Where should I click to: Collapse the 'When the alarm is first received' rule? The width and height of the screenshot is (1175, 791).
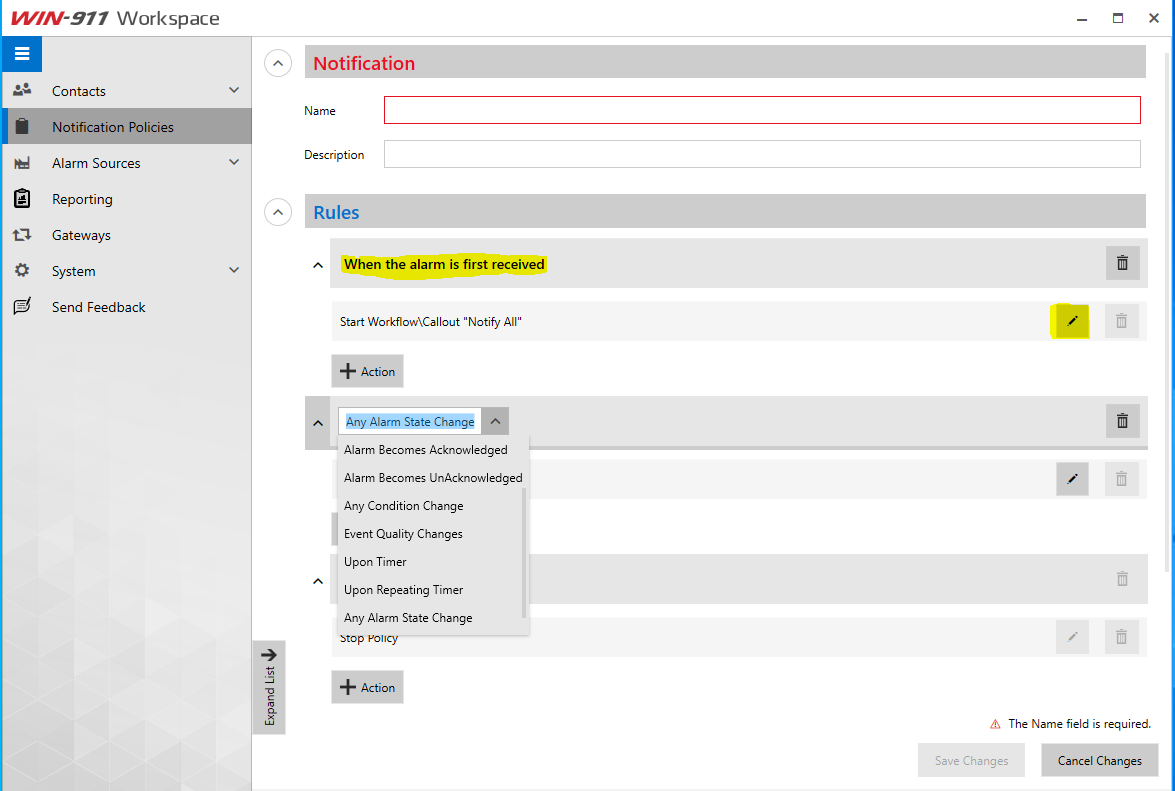click(x=318, y=265)
